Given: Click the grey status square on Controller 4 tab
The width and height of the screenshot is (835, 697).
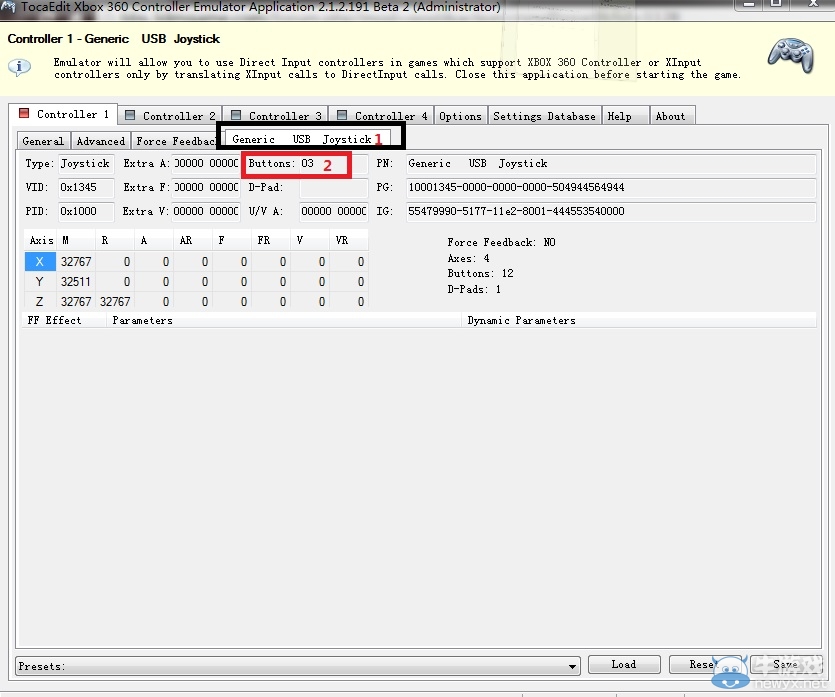Looking at the screenshot, I should click(x=342, y=115).
